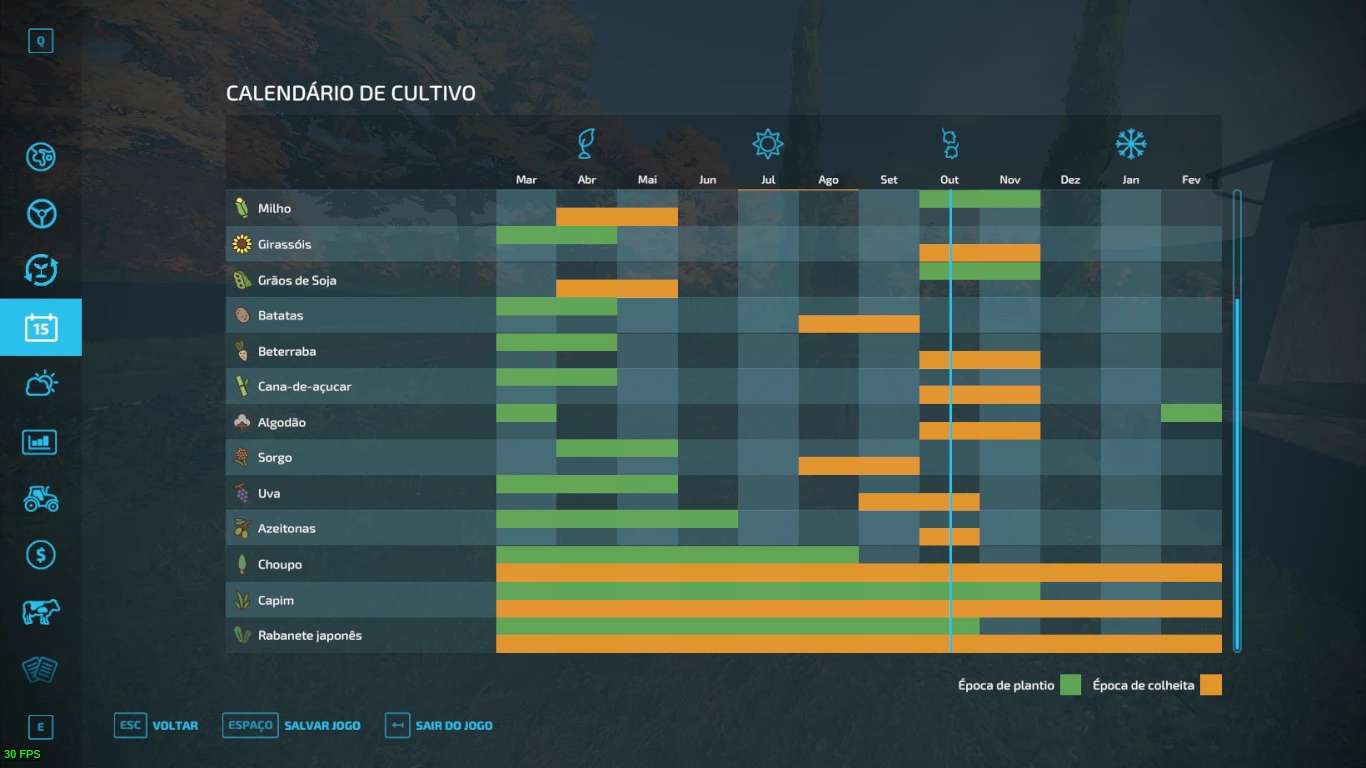Click the ESC Voltar button
The width and height of the screenshot is (1366, 768).
click(157, 725)
